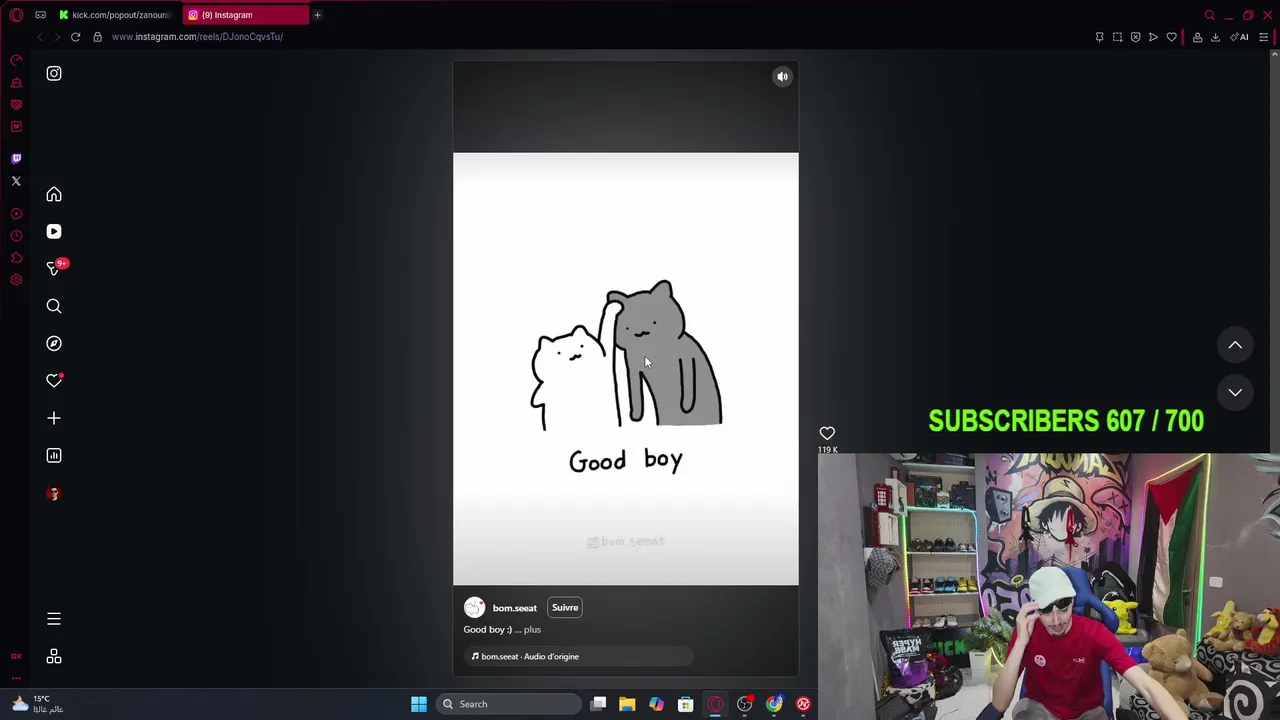Open the ad blocker shield icon
The width and height of the screenshot is (1280, 720).
1135,37
